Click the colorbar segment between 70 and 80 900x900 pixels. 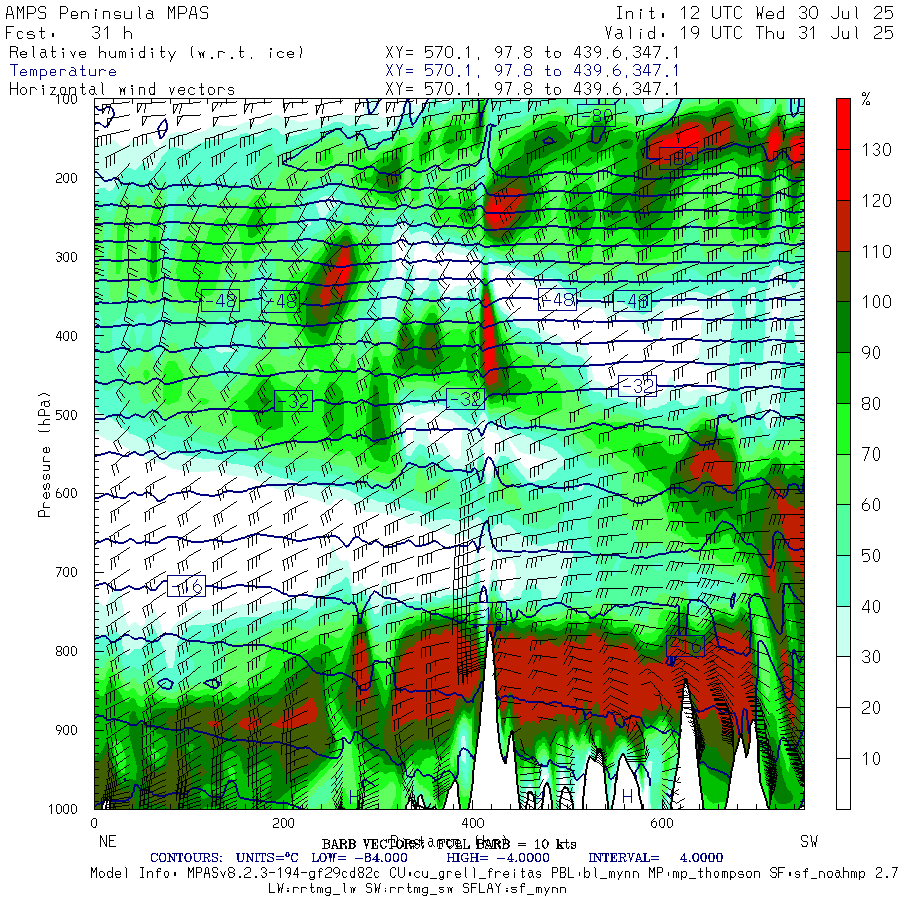click(x=843, y=429)
